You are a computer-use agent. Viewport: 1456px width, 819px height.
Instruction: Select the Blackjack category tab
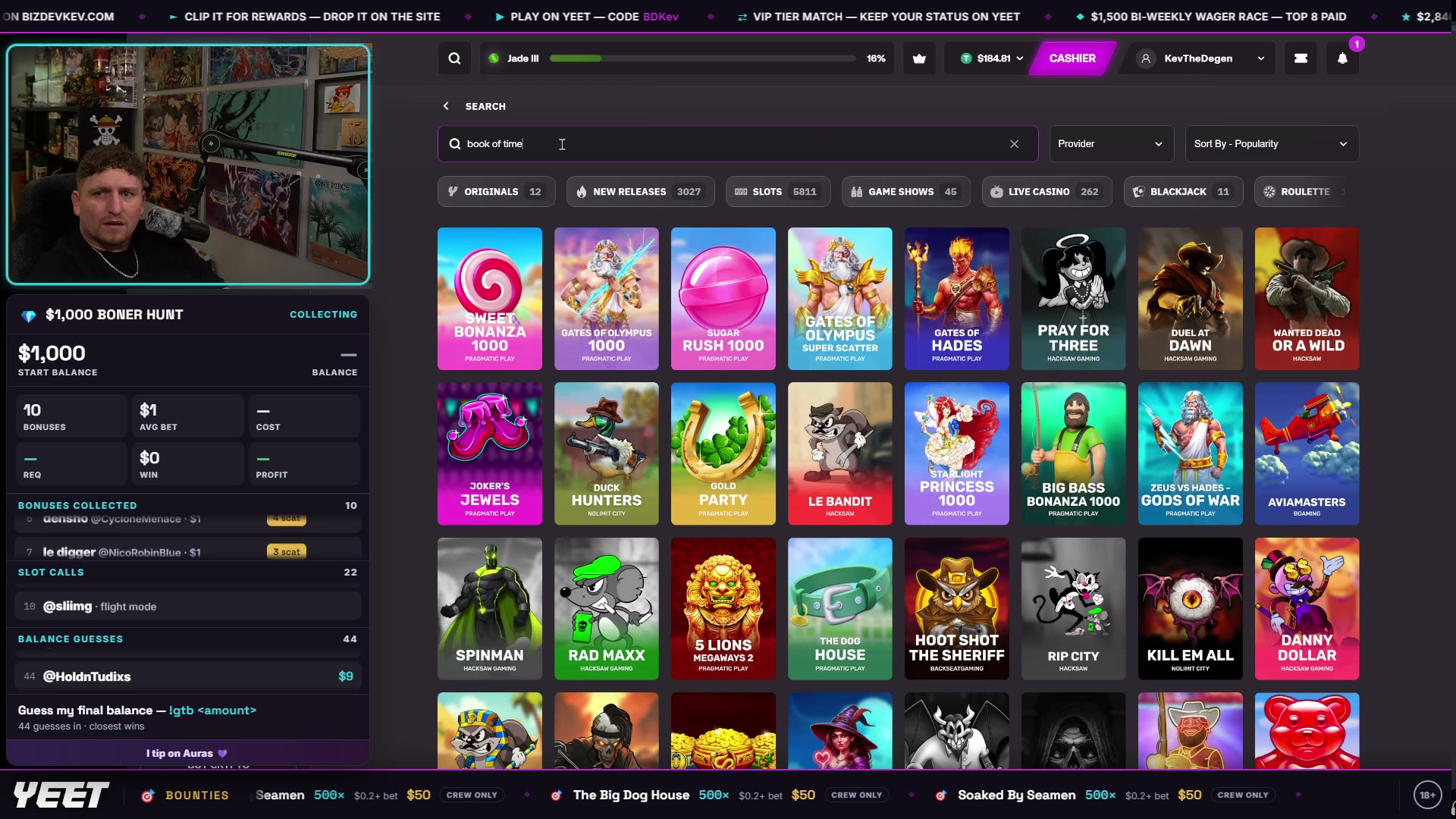[x=1183, y=192]
